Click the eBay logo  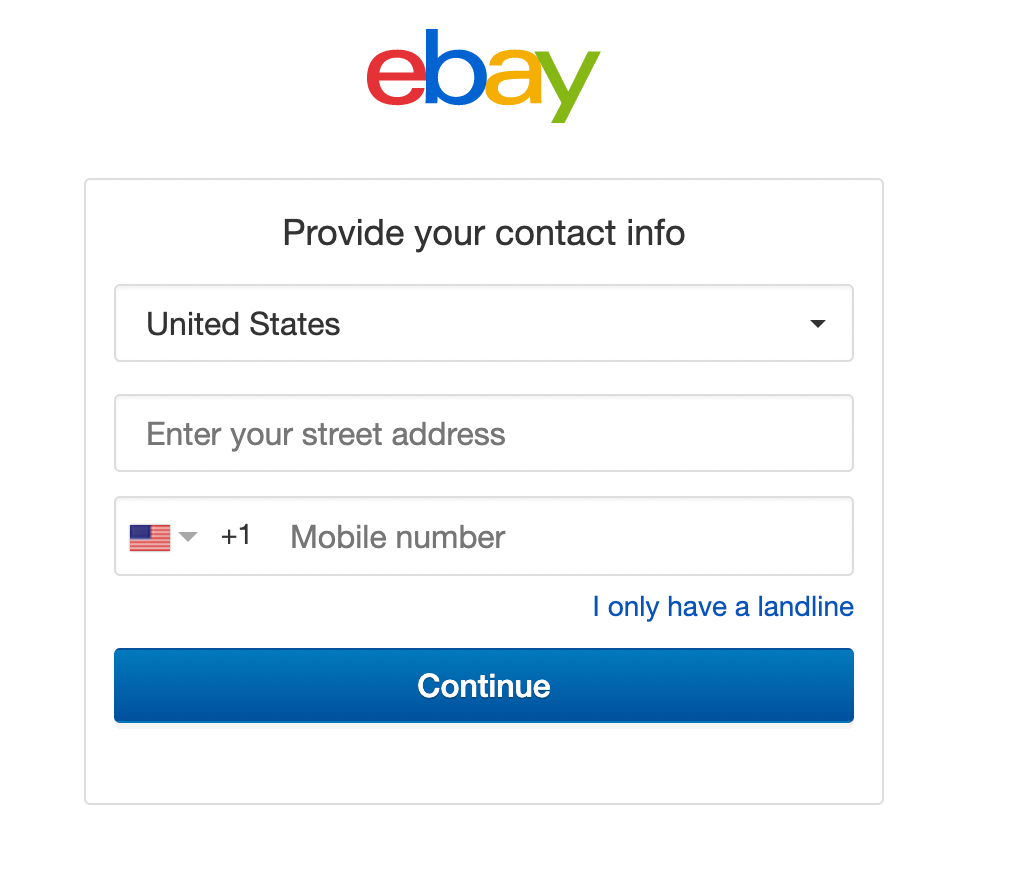(x=483, y=76)
